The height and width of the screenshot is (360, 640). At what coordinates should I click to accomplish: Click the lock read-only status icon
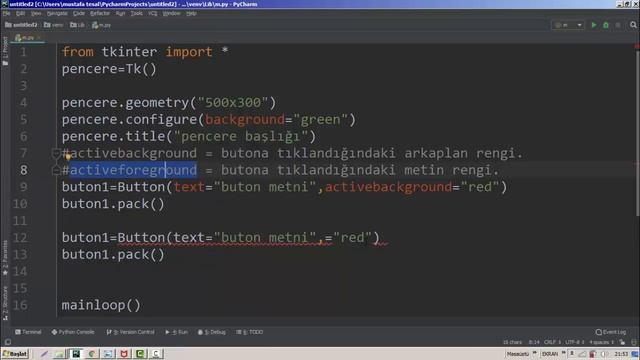point(622,342)
